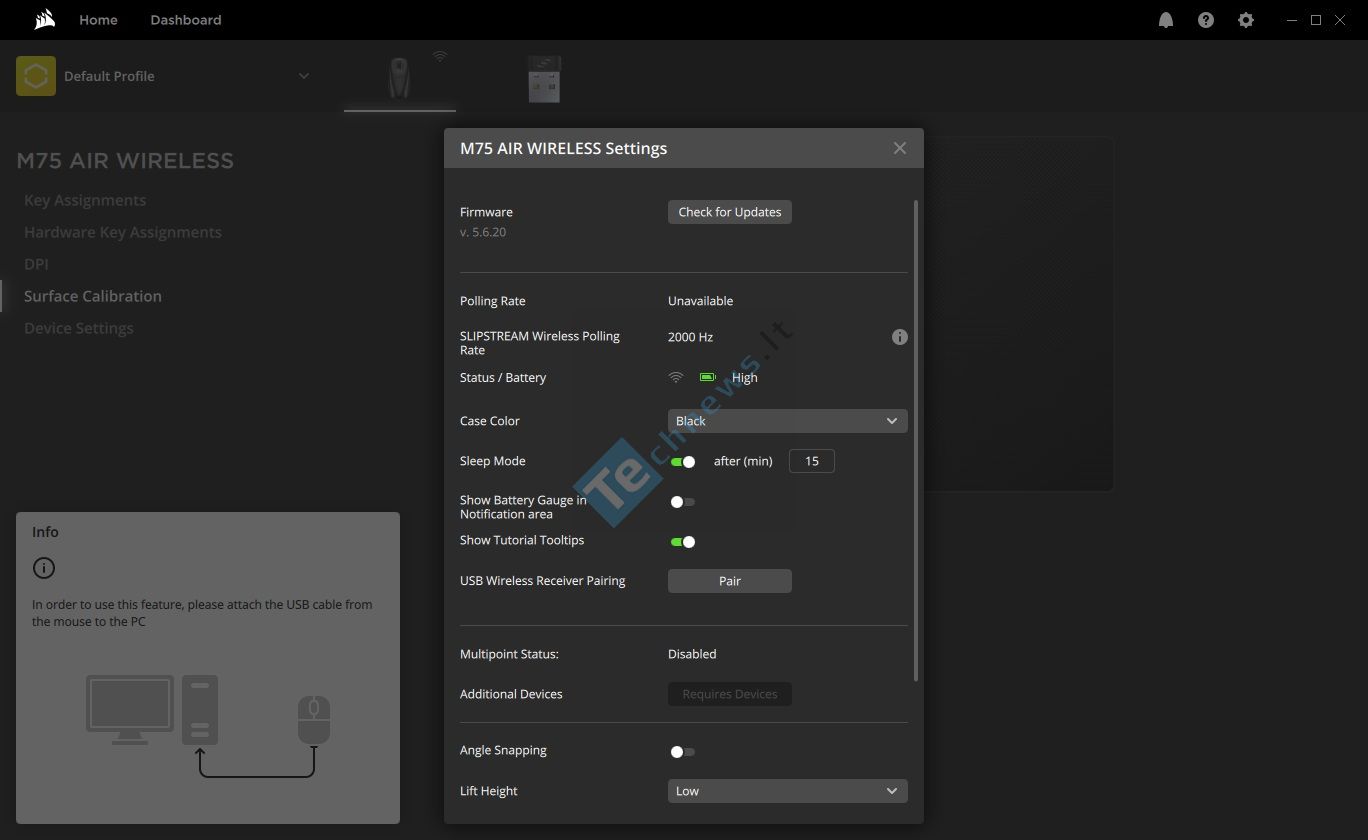Click the green battery level icon
The height and width of the screenshot is (840, 1368).
(x=708, y=377)
